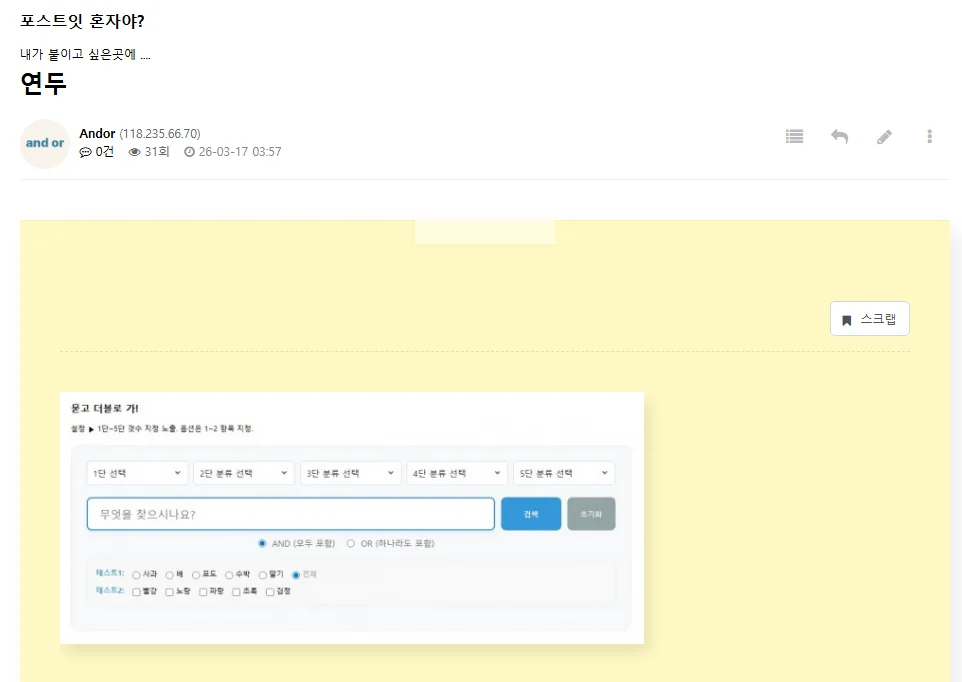Click the comment bubble icon beside 0건
The image size is (962, 682).
85,152
